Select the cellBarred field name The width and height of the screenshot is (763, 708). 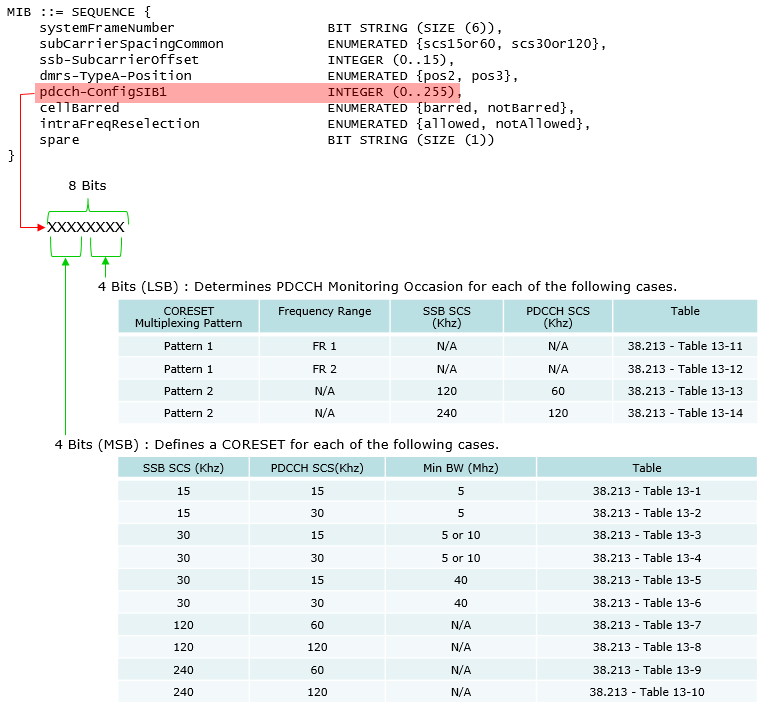[x=79, y=108]
